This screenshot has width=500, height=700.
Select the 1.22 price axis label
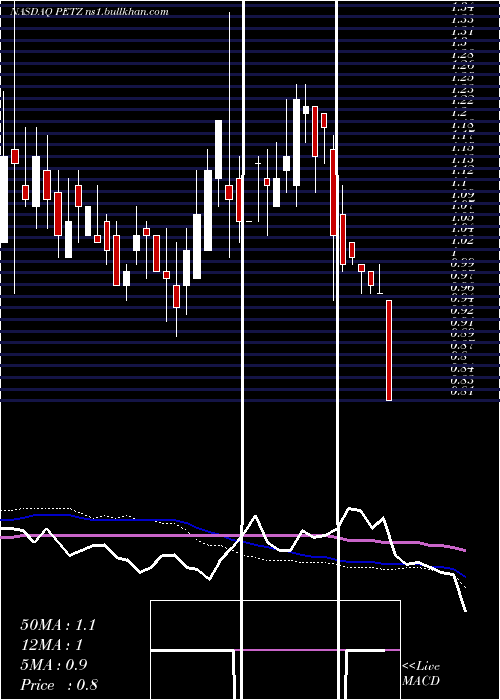pos(462,101)
